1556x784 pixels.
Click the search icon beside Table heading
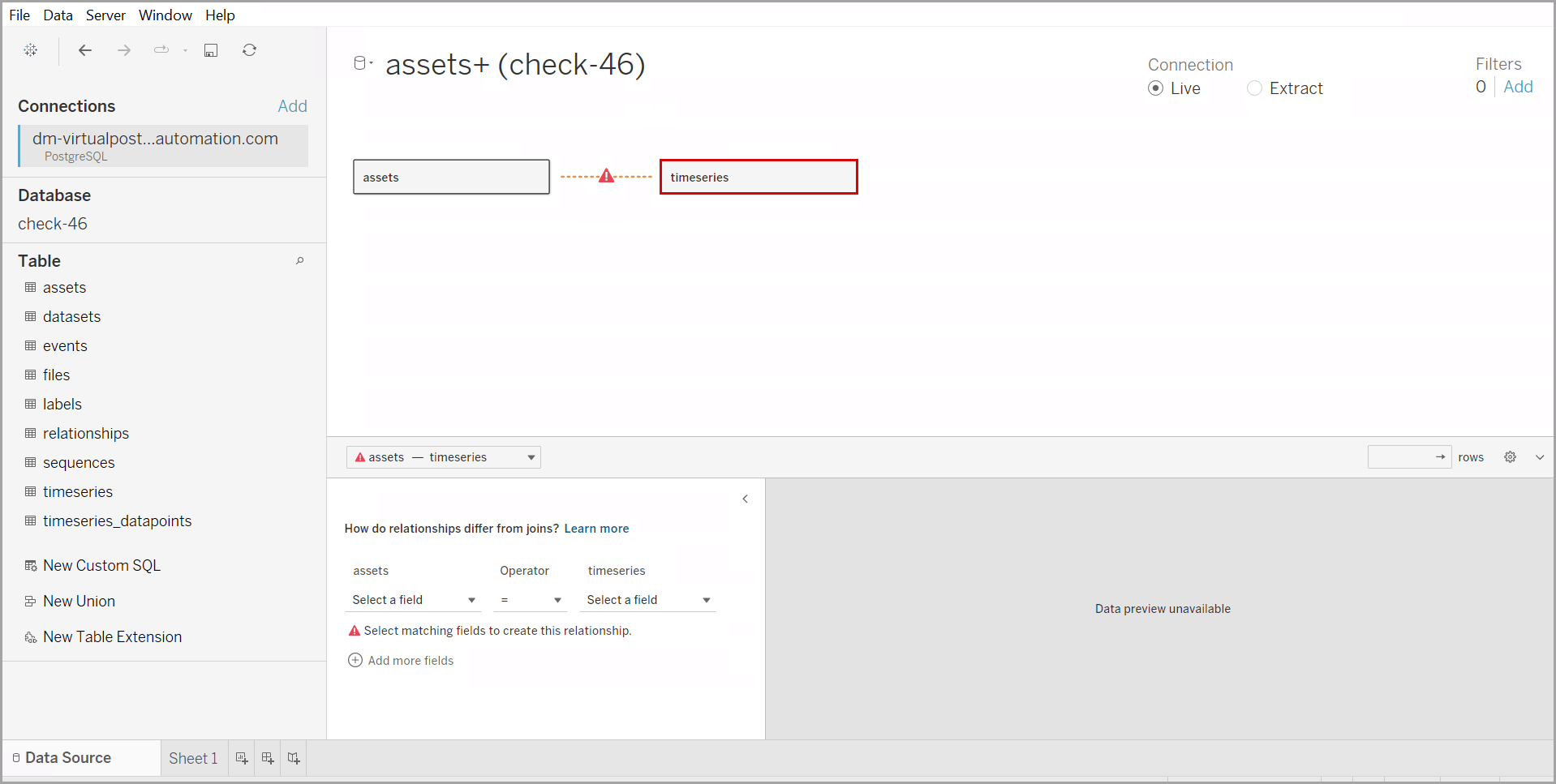pyautogui.click(x=299, y=261)
